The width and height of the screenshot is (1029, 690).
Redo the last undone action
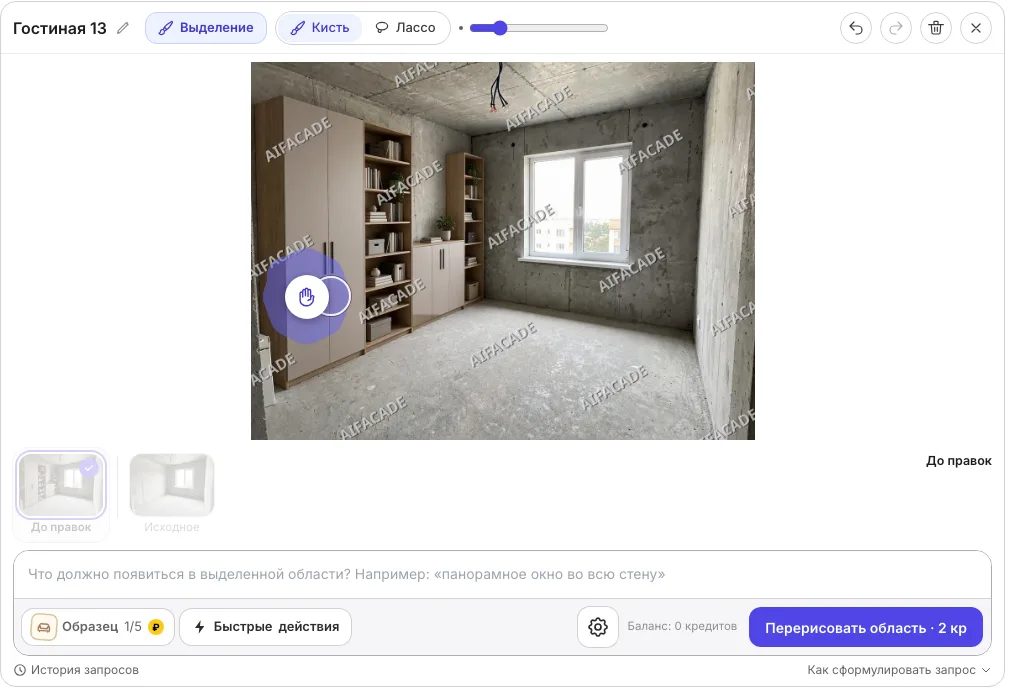(x=896, y=28)
